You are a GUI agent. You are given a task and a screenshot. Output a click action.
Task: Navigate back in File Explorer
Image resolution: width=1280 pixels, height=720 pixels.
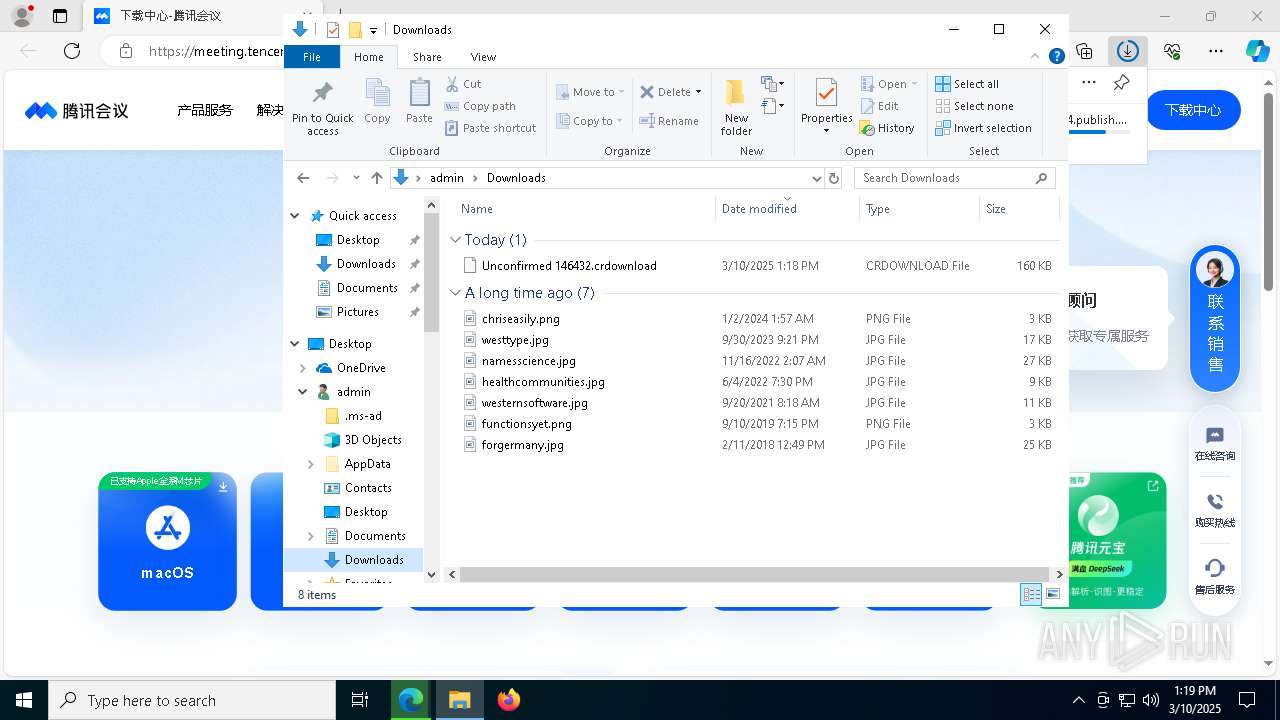pyautogui.click(x=303, y=178)
